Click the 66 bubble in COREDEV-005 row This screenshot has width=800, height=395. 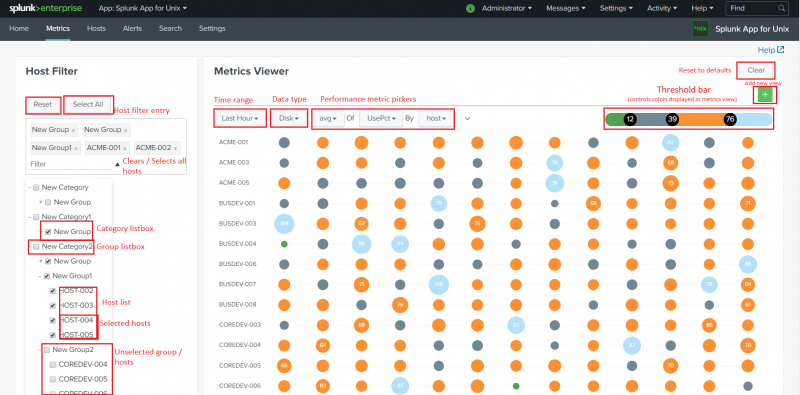point(284,365)
